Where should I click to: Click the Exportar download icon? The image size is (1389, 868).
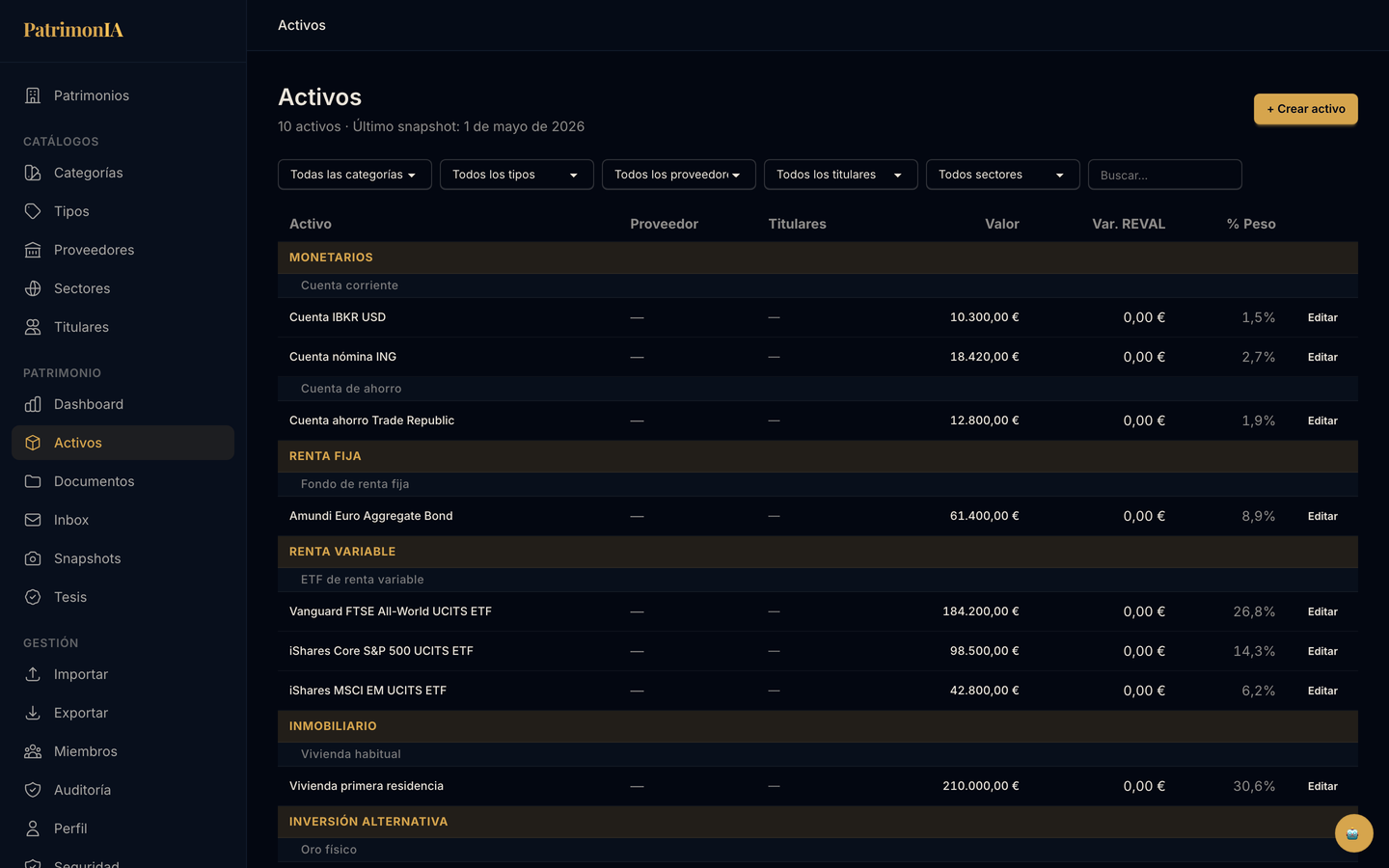[x=33, y=713]
